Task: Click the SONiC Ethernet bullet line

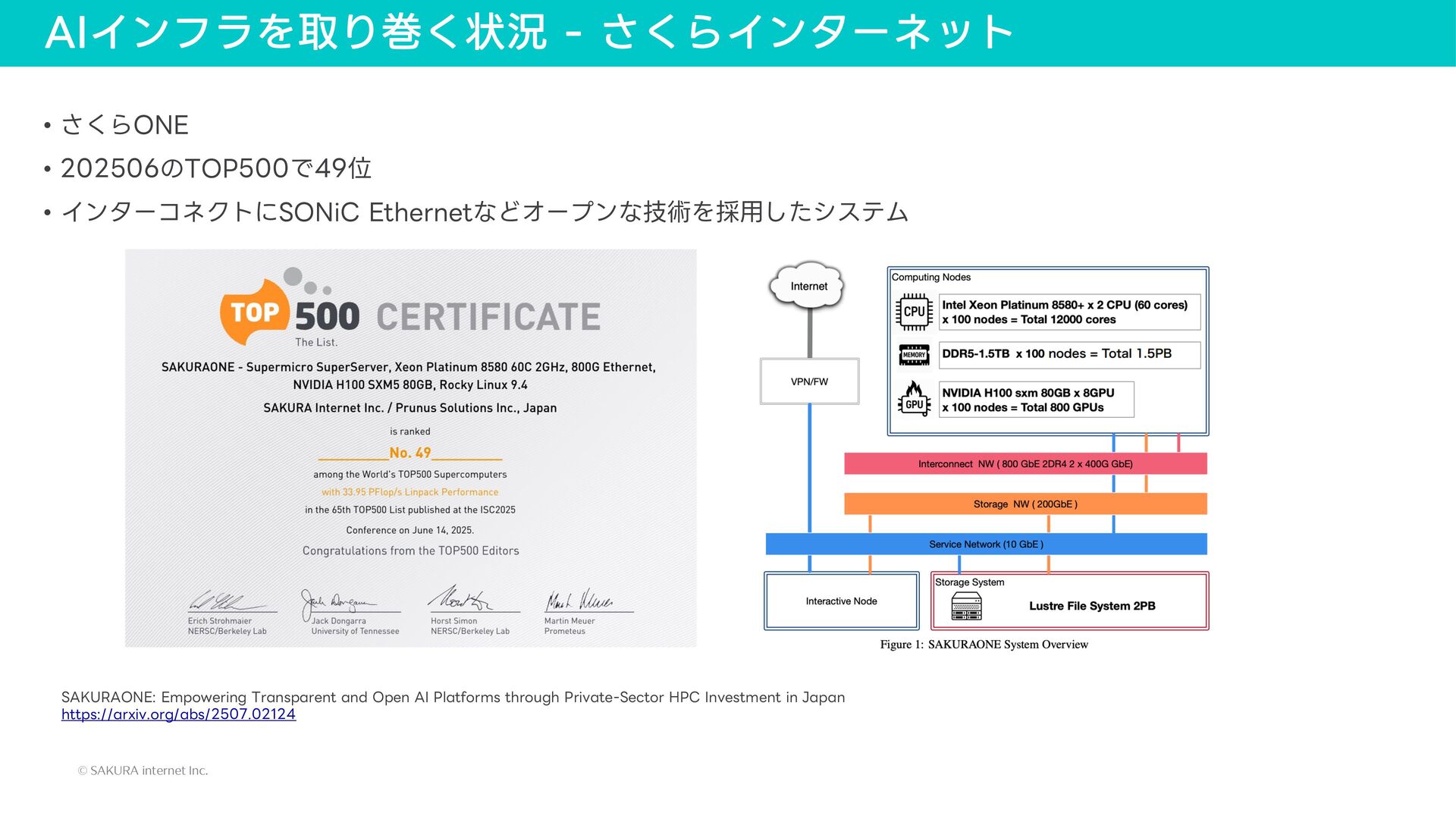Action: pos(484,212)
